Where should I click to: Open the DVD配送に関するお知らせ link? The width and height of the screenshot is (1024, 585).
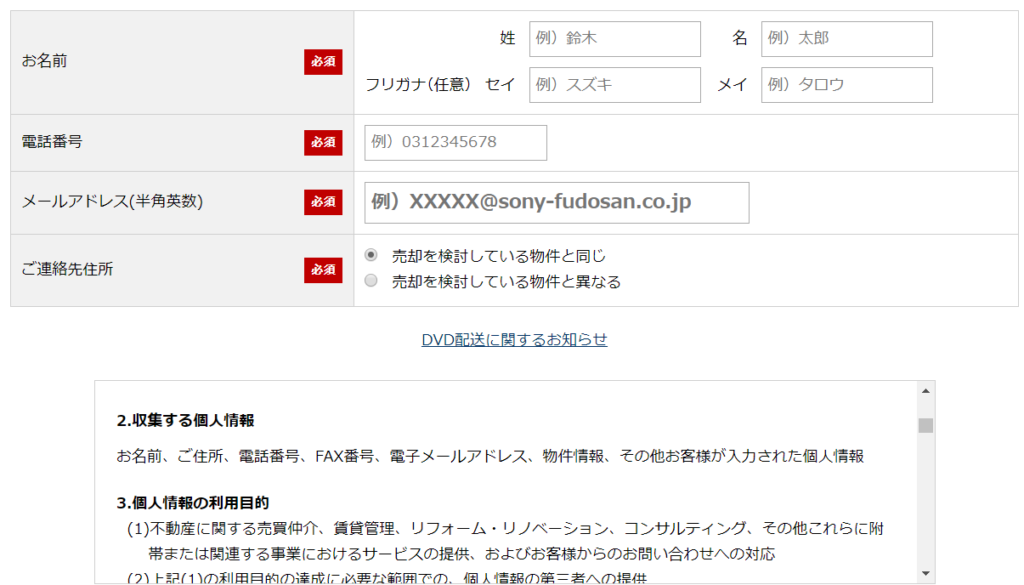pyautogui.click(x=516, y=339)
